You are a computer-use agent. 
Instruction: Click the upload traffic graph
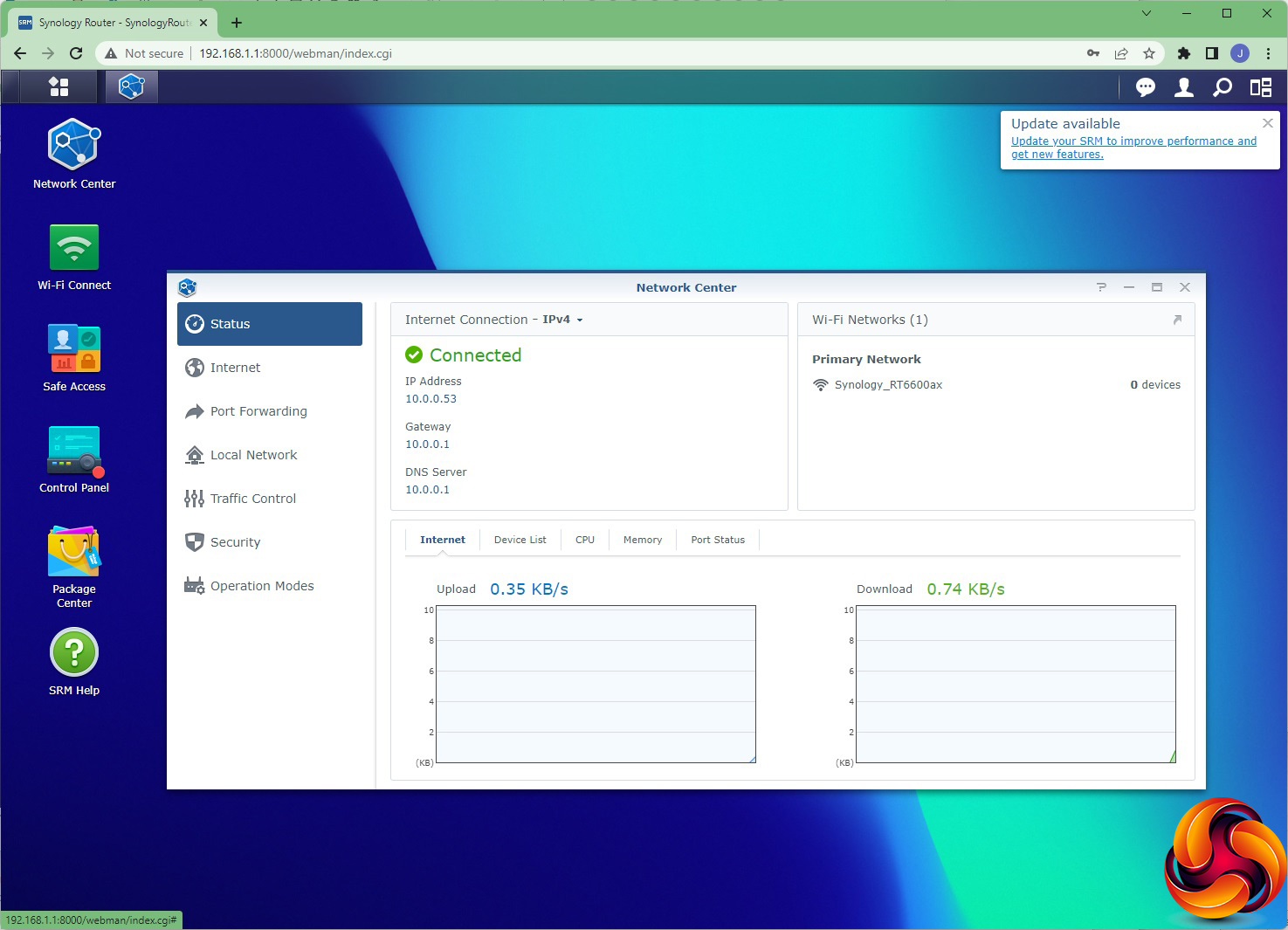596,685
